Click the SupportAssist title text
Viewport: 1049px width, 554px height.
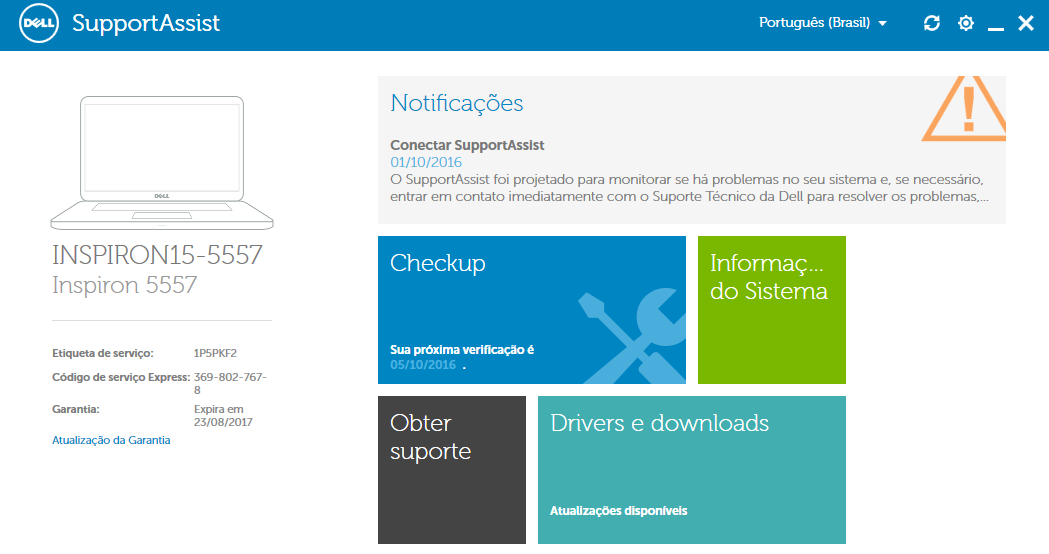point(146,23)
